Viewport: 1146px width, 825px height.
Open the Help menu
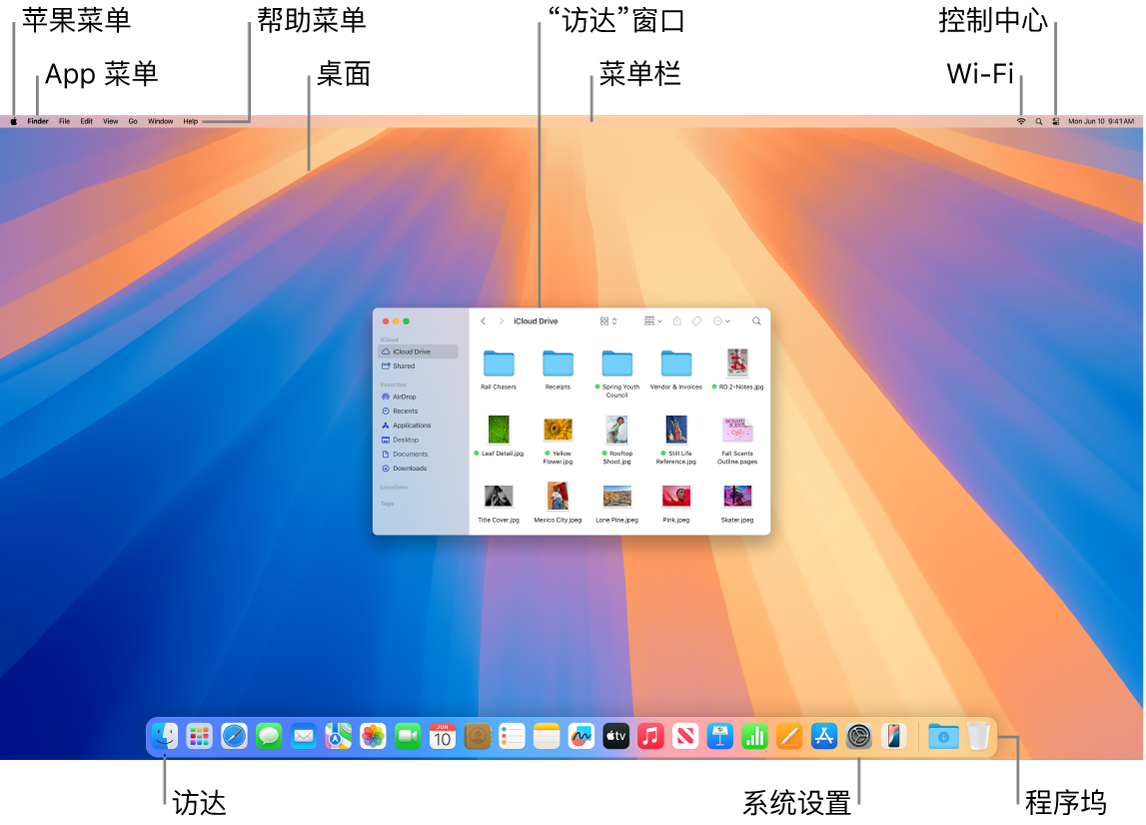[191, 121]
